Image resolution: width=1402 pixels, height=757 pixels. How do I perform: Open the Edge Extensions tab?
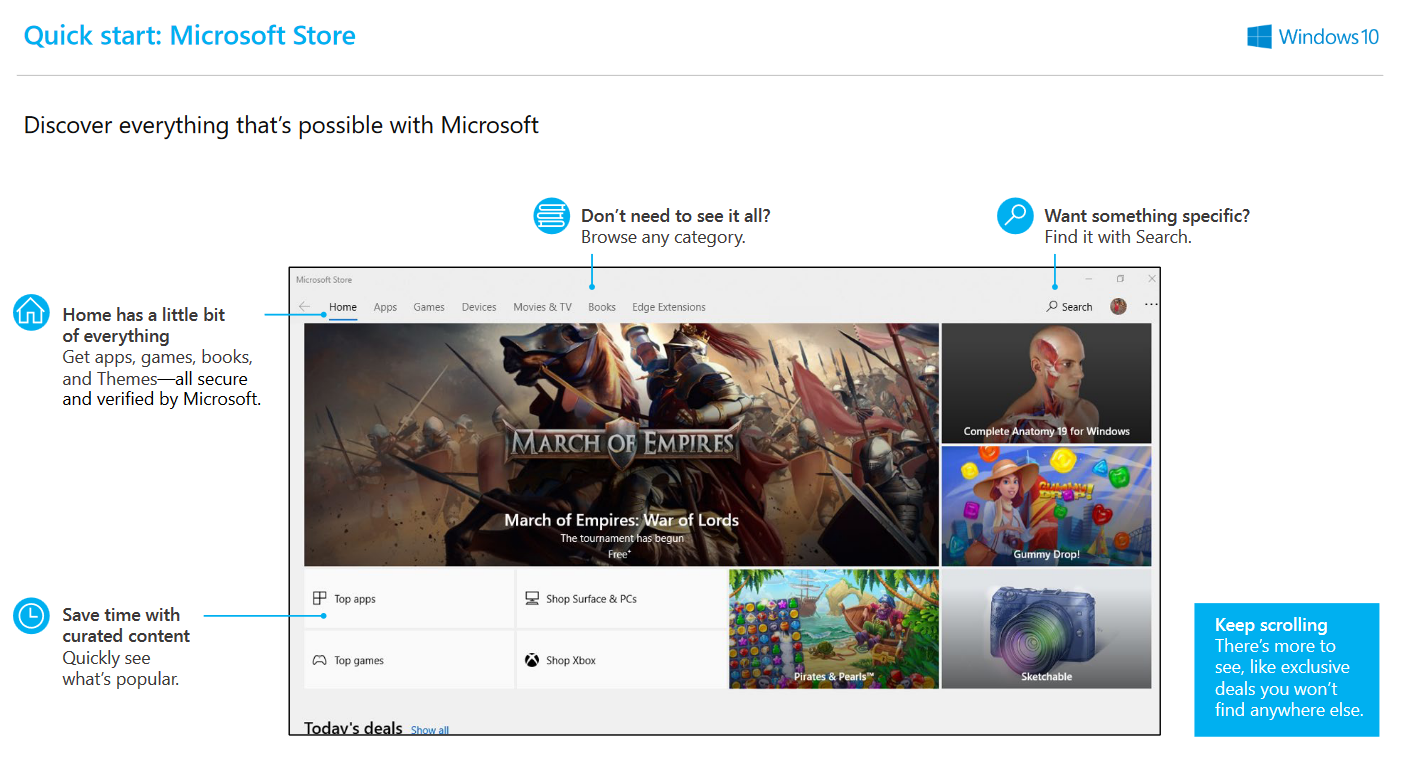(x=669, y=307)
